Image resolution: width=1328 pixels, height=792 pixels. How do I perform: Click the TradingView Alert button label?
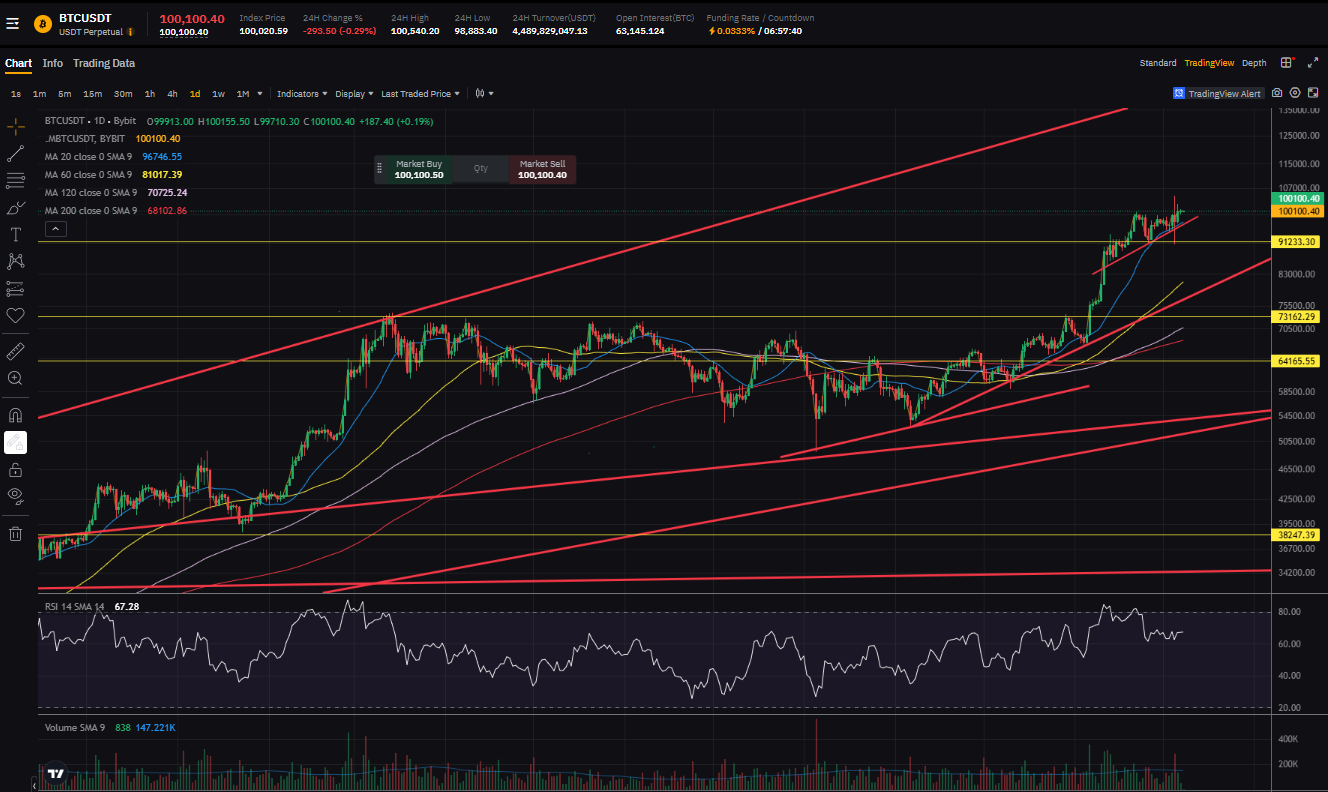point(1224,93)
